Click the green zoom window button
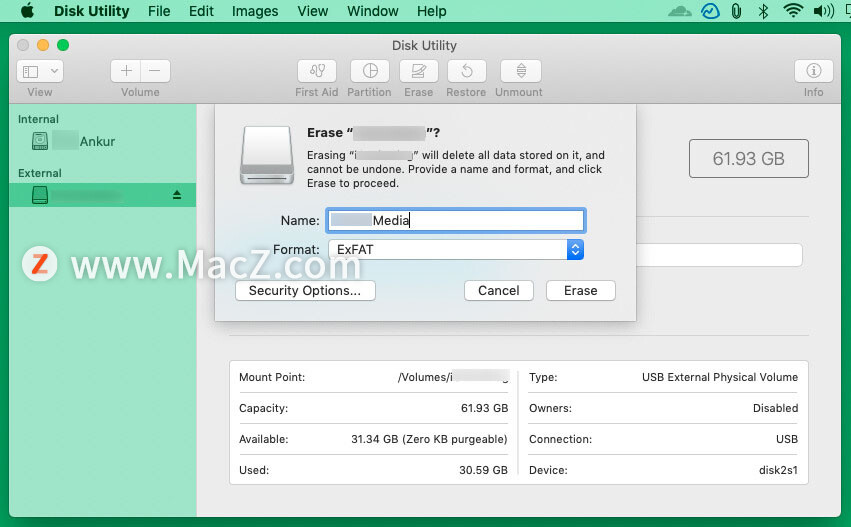Viewport: 851px width, 527px height. (x=63, y=45)
